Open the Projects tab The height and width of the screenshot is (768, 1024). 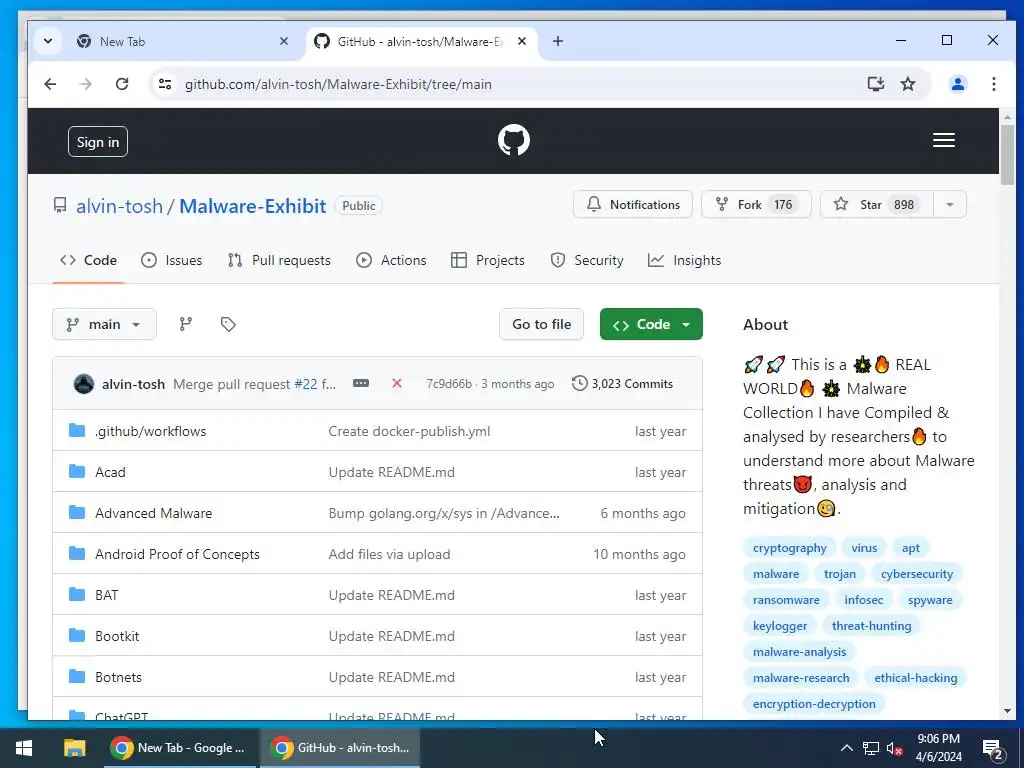click(488, 260)
